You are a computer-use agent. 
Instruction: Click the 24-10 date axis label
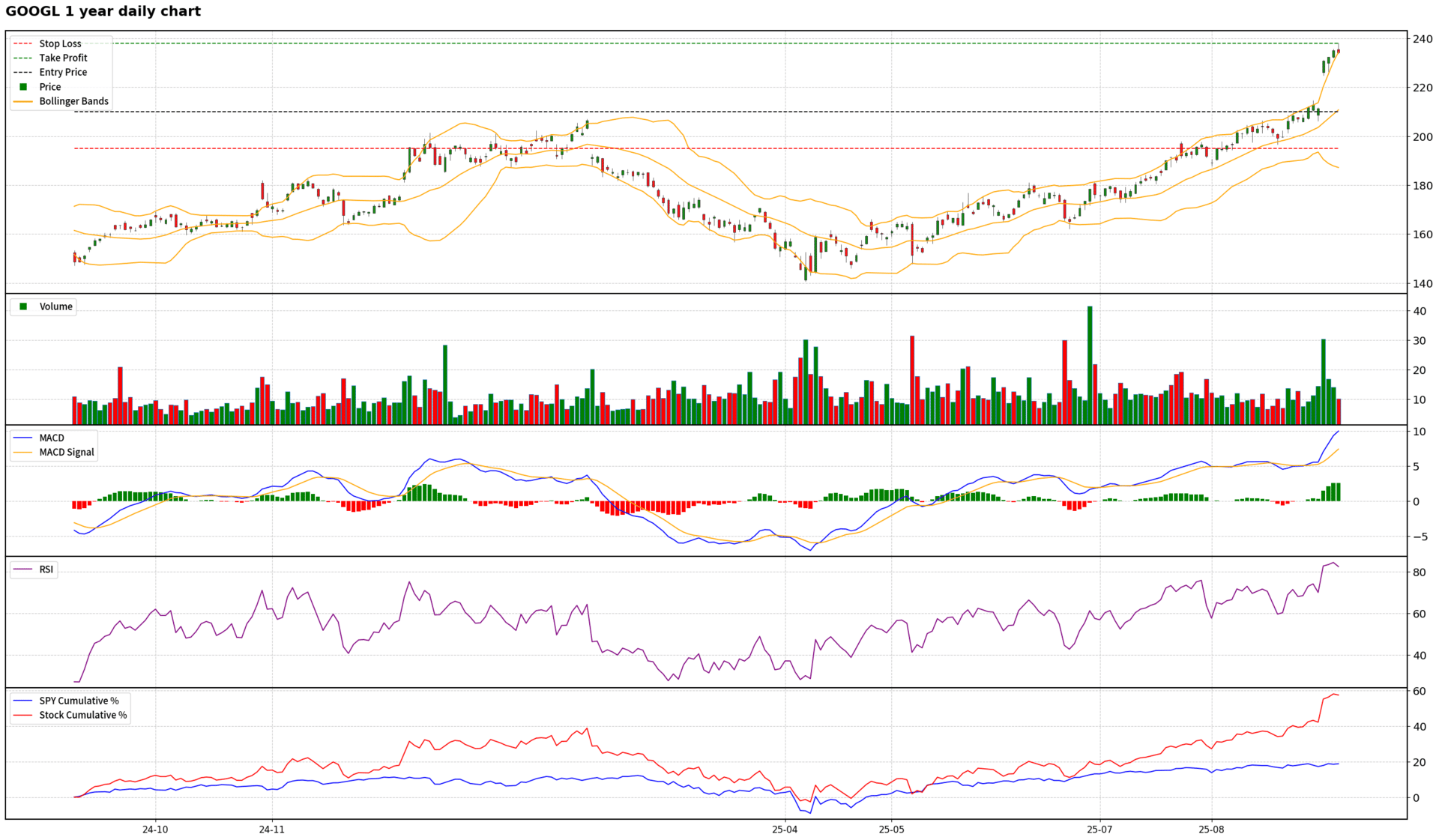pyautogui.click(x=155, y=830)
